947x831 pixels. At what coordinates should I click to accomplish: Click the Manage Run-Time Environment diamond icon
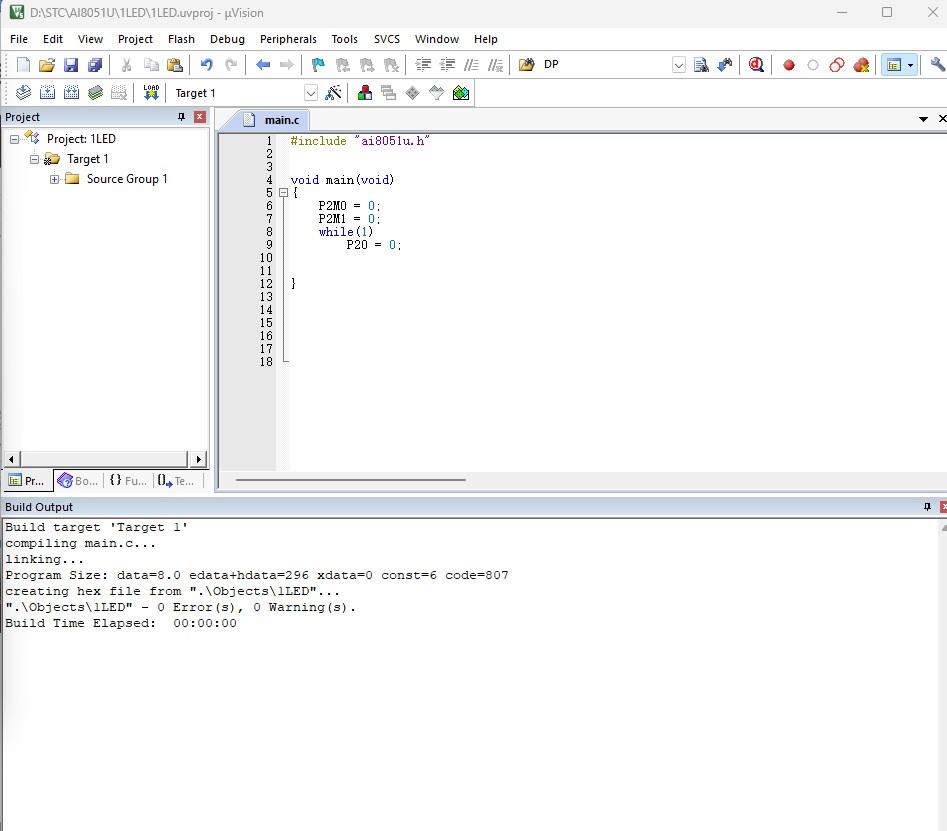413,92
